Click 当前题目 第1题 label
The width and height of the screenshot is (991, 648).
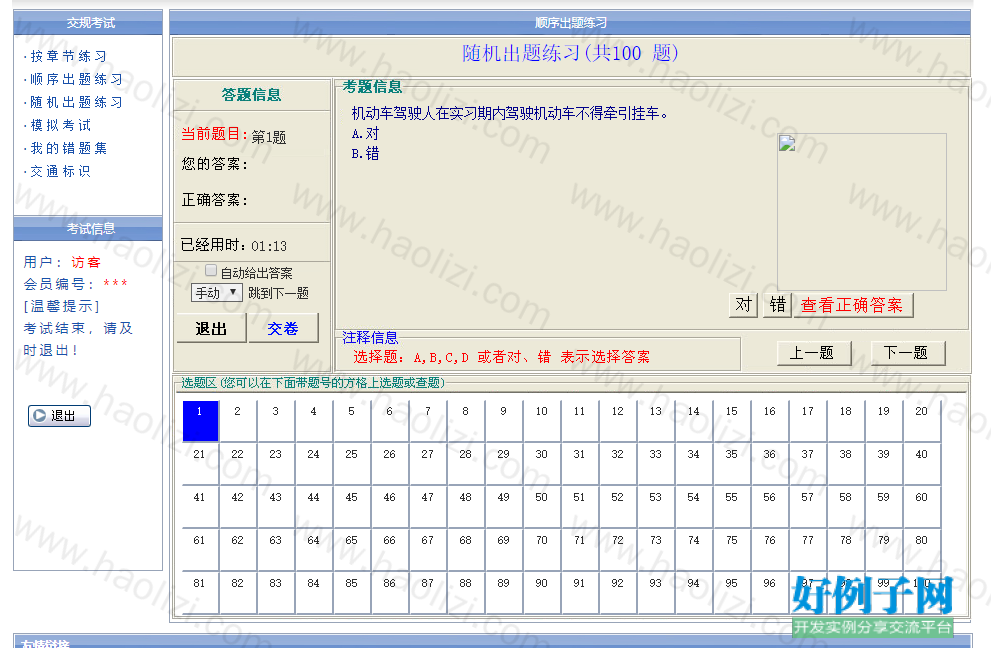point(233,135)
